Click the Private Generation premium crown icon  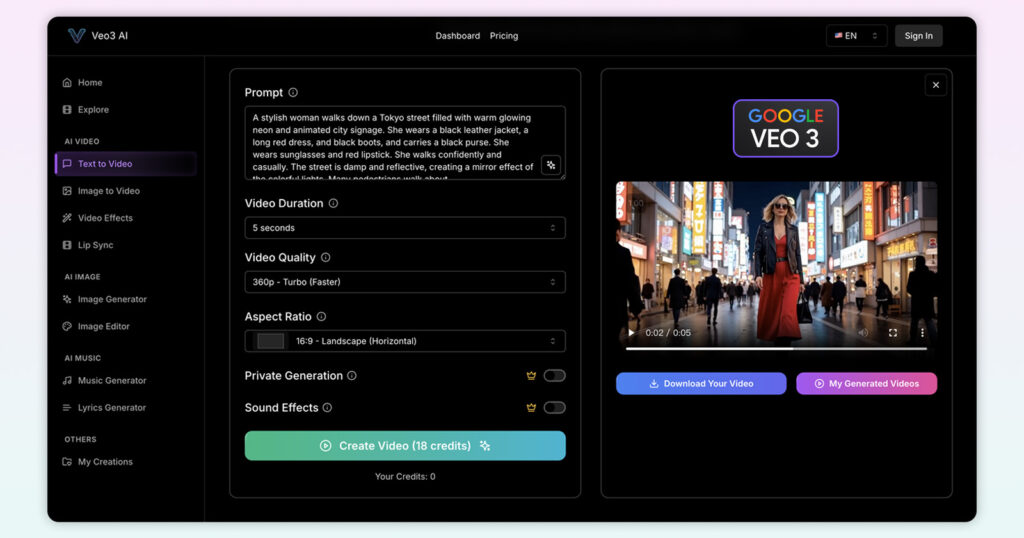(x=531, y=375)
